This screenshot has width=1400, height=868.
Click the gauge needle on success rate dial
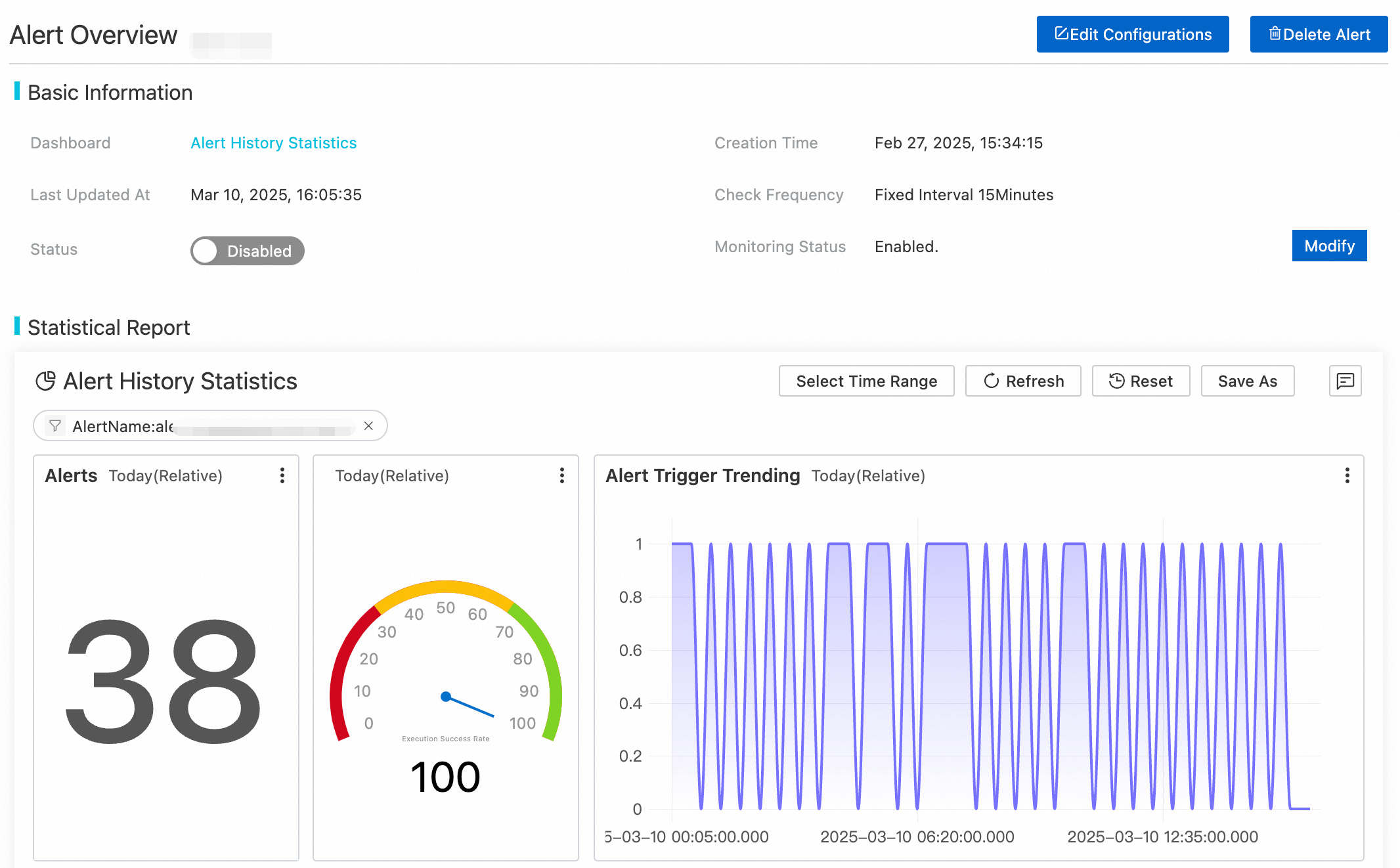coord(469,706)
